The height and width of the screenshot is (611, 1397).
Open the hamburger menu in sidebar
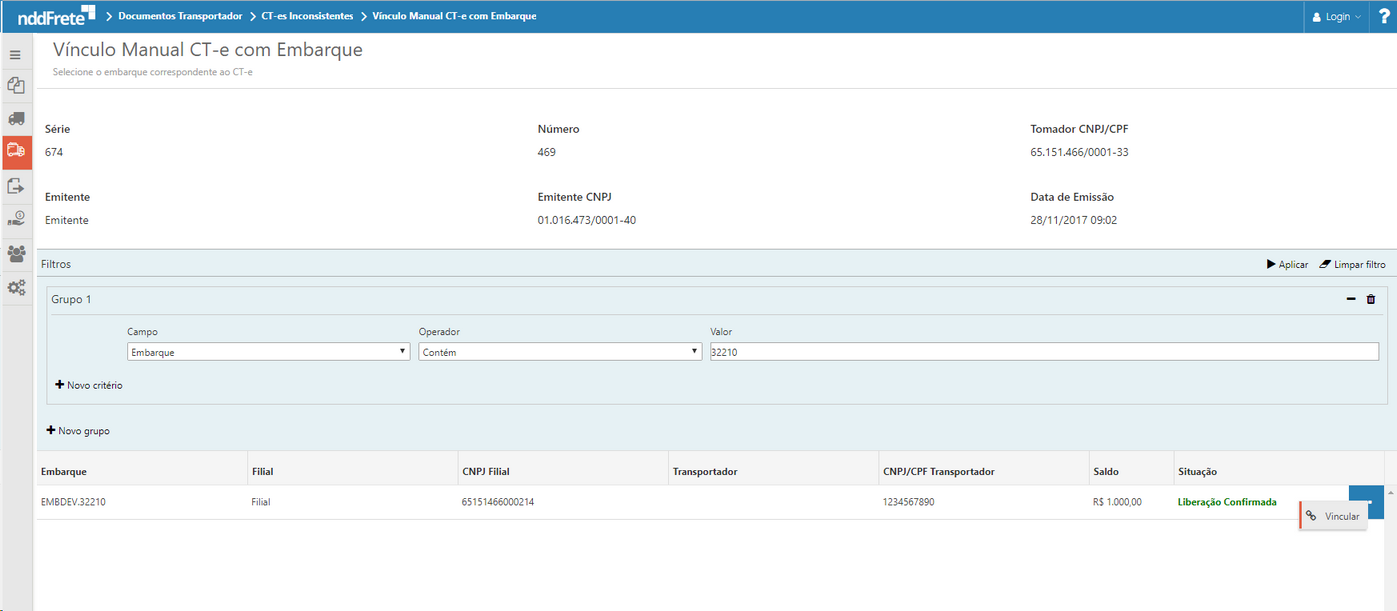[15, 55]
